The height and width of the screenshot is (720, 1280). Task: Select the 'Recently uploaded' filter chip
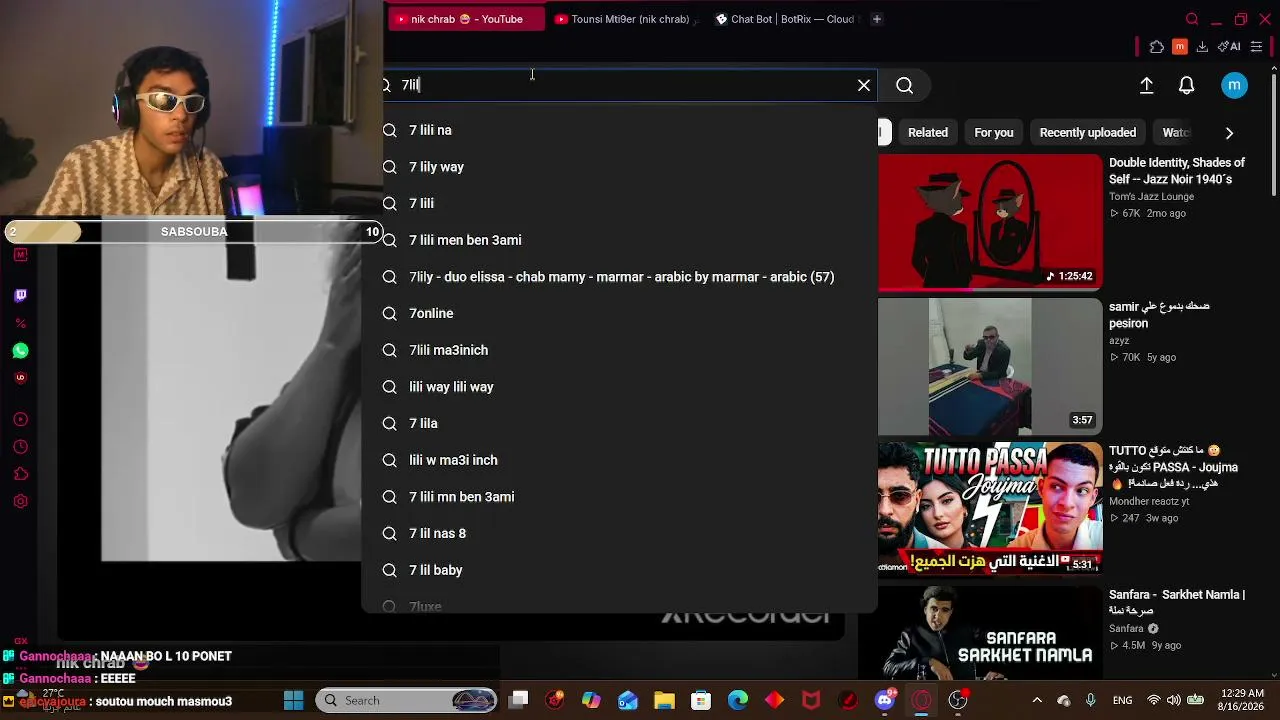click(1088, 132)
